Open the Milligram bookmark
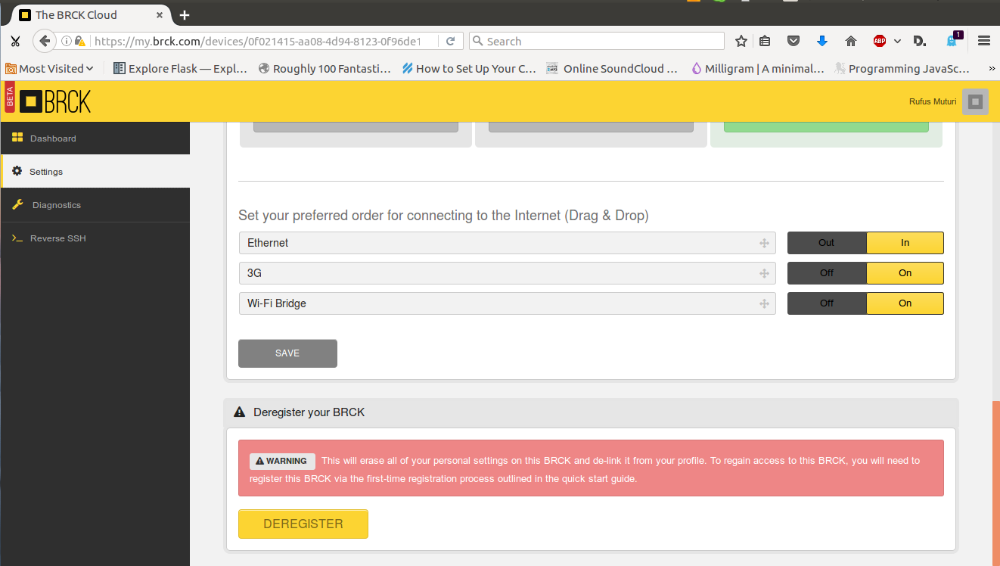1000x566 pixels. [758, 68]
